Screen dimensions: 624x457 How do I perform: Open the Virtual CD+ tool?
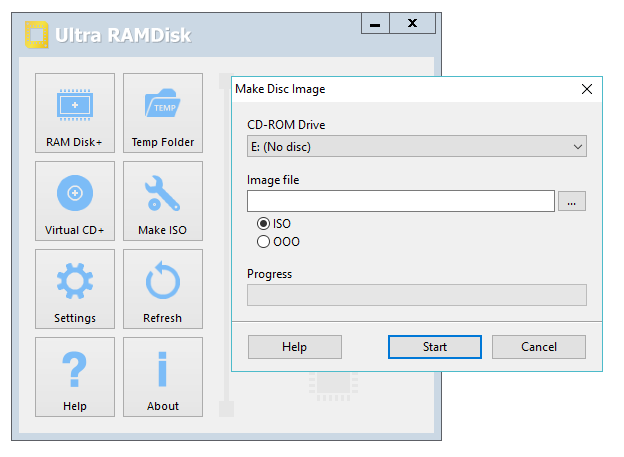click(x=75, y=201)
